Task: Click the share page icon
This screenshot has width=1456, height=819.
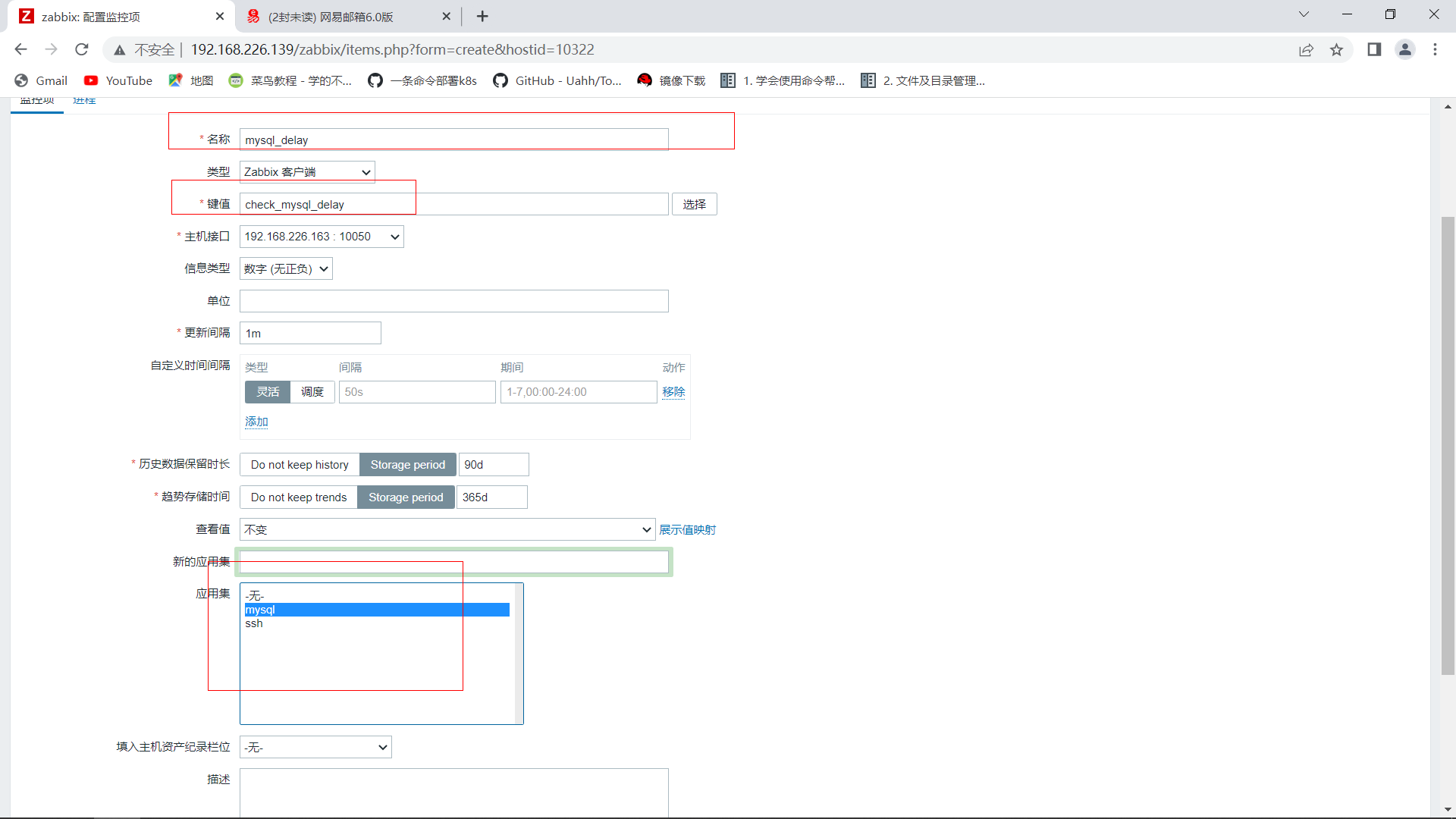Action: [x=1306, y=50]
